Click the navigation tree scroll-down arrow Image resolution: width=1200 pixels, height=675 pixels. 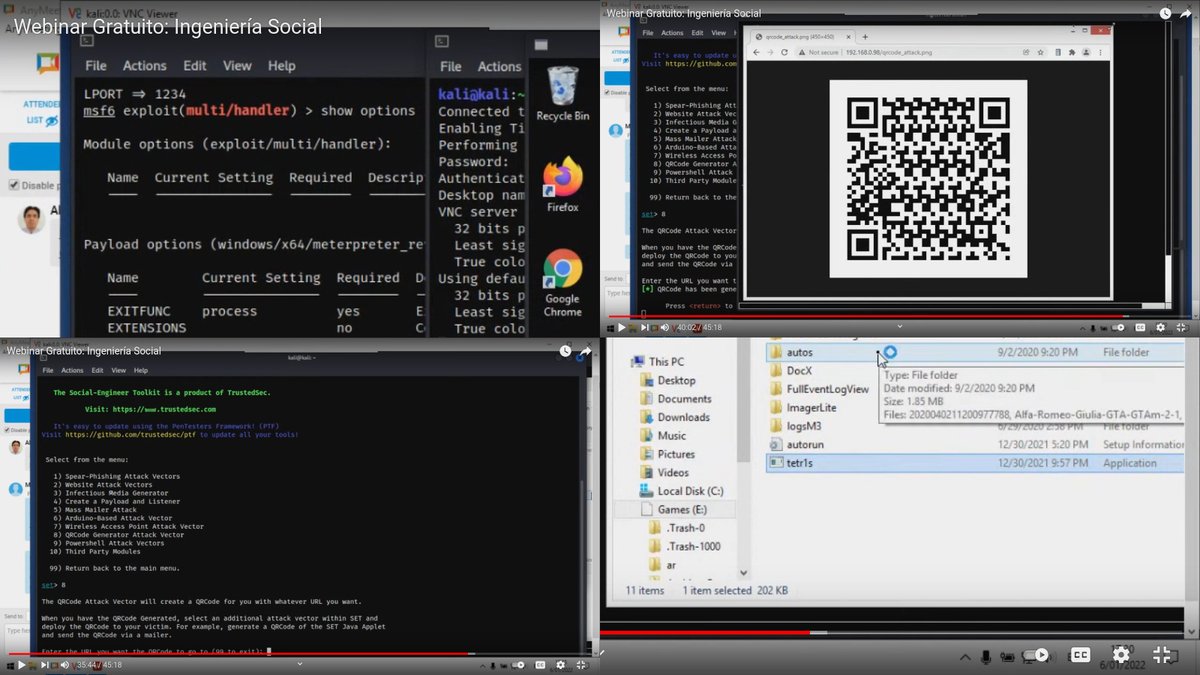pyautogui.click(x=743, y=572)
